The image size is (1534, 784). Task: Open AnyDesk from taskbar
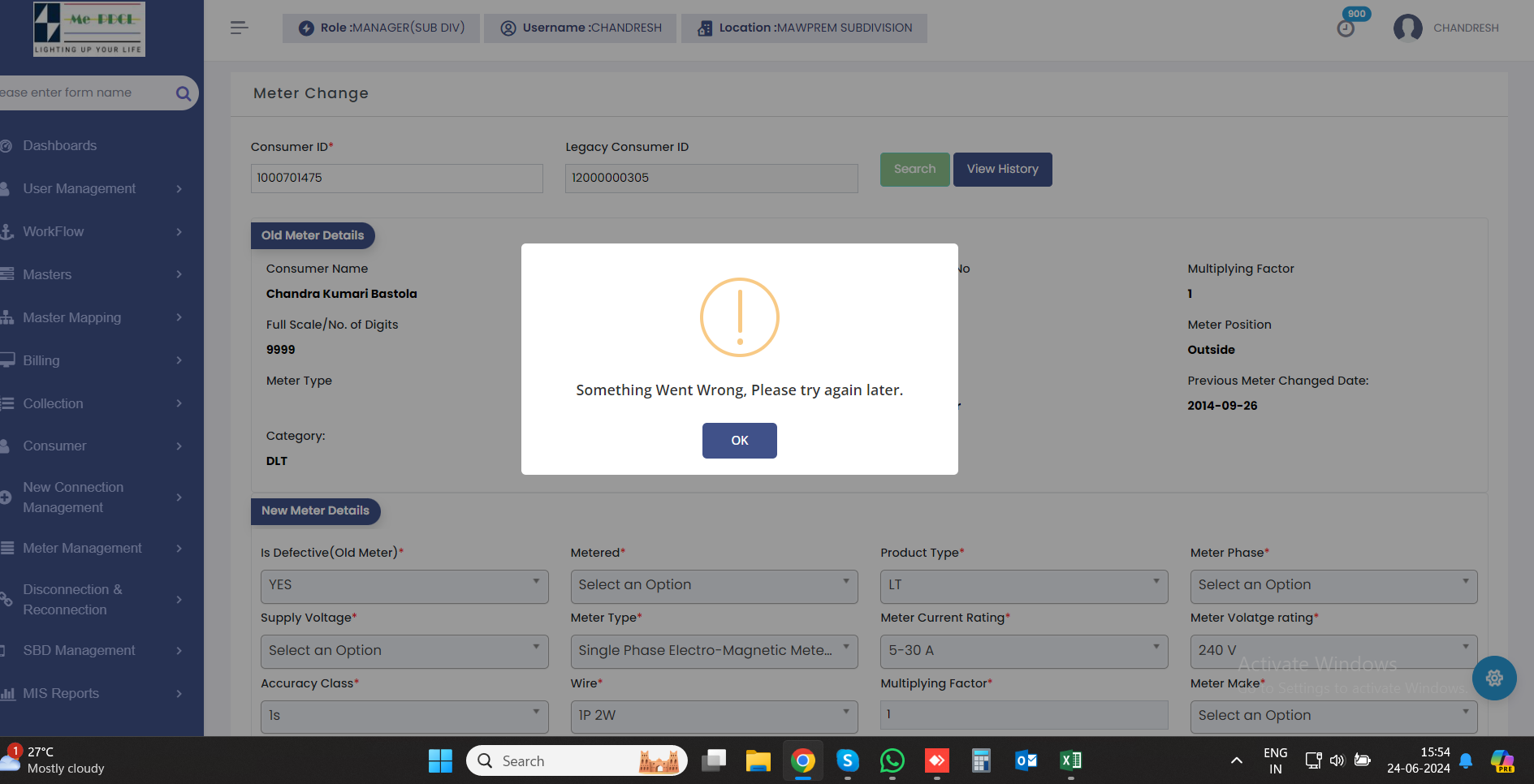coord(936,760)
